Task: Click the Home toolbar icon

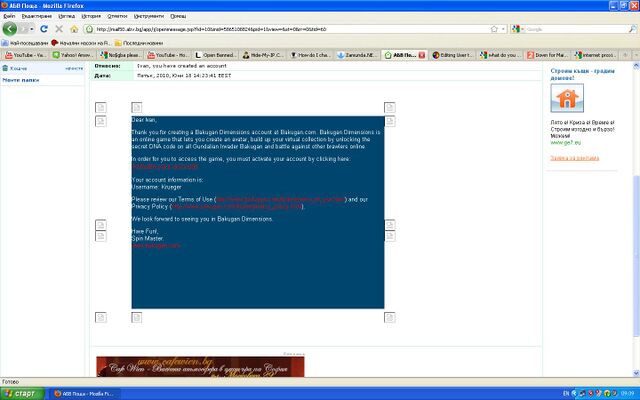Action: click(73, 29)
